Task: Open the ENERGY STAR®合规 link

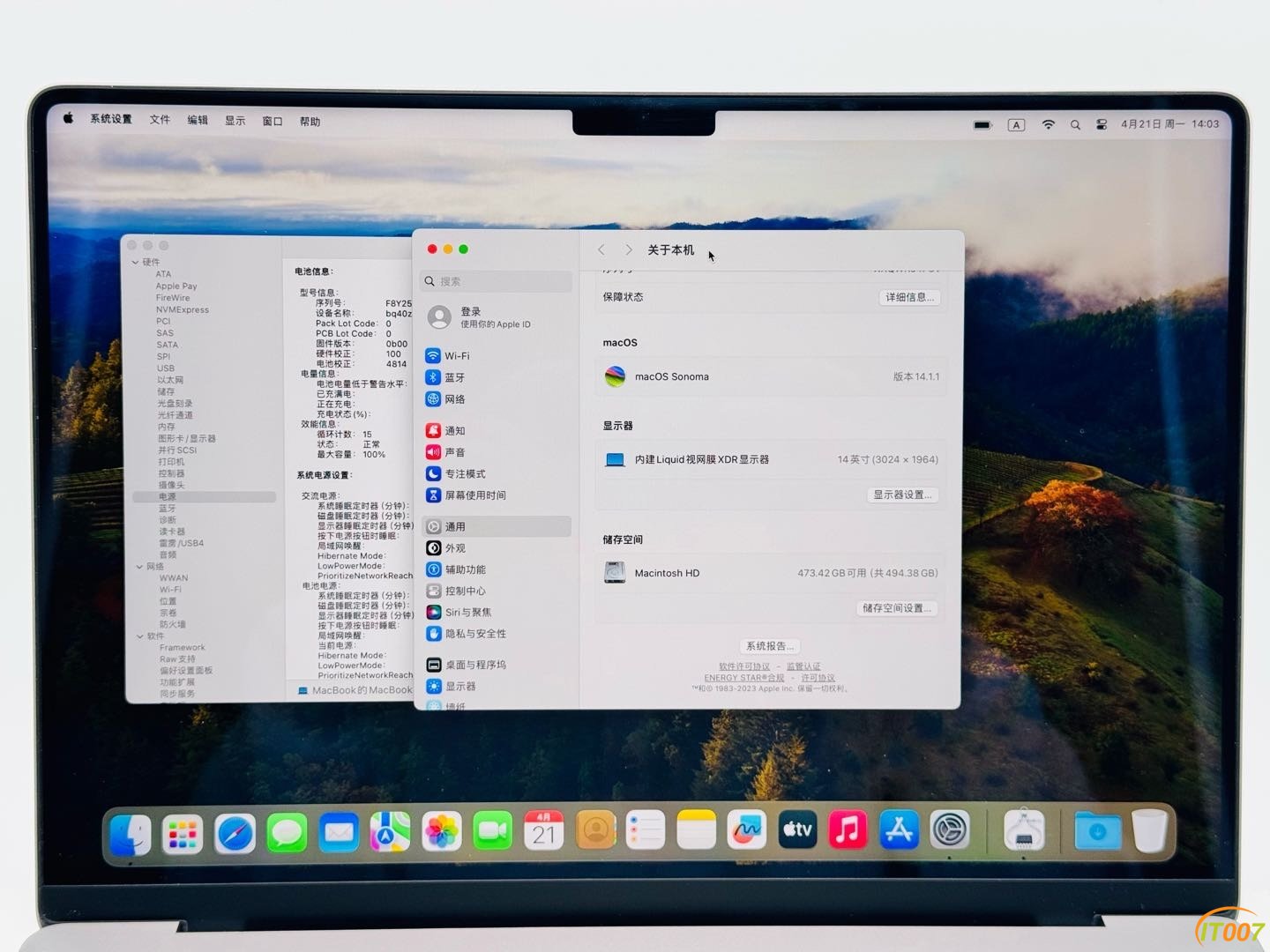Action: pos(743,678)
